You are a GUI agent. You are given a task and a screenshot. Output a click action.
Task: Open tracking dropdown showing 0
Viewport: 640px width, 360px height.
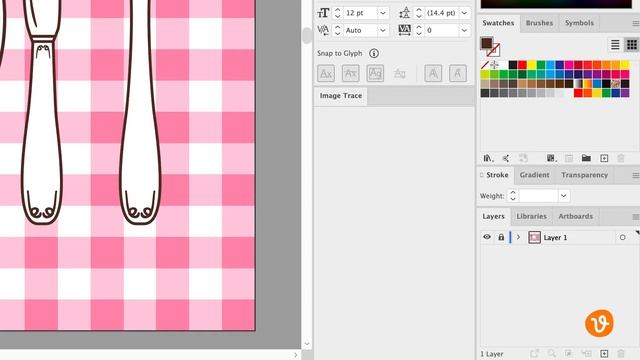click(x=464, y=30)
